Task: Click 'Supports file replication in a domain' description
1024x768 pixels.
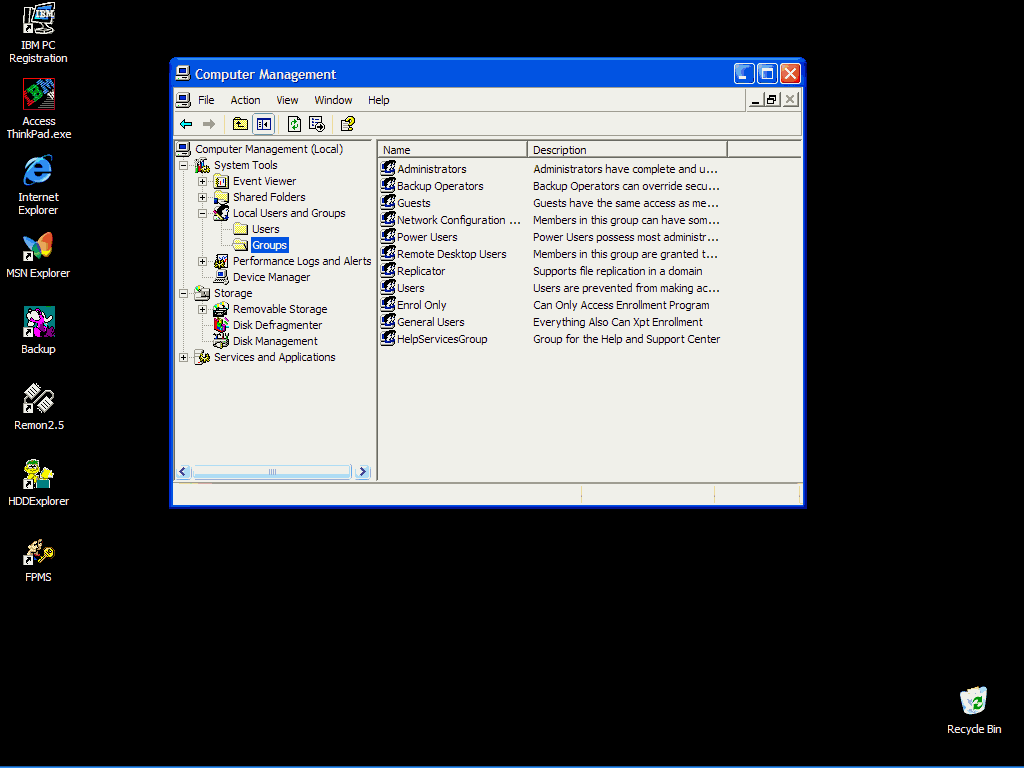Action: point(618,271)
